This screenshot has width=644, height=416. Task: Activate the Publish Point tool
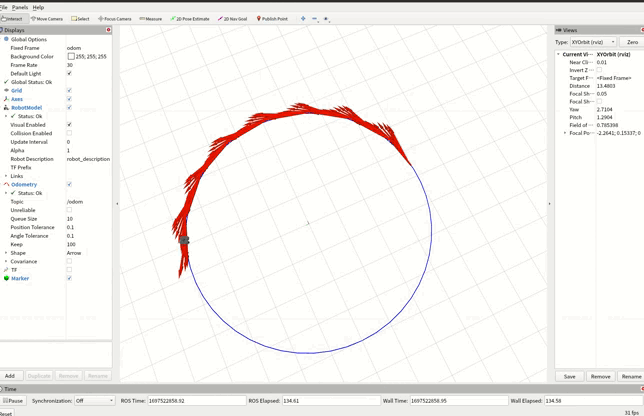(272, 18)
